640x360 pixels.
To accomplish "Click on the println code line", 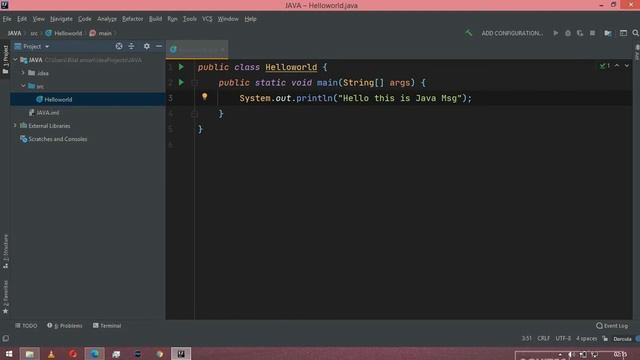I will coord(356,98).
